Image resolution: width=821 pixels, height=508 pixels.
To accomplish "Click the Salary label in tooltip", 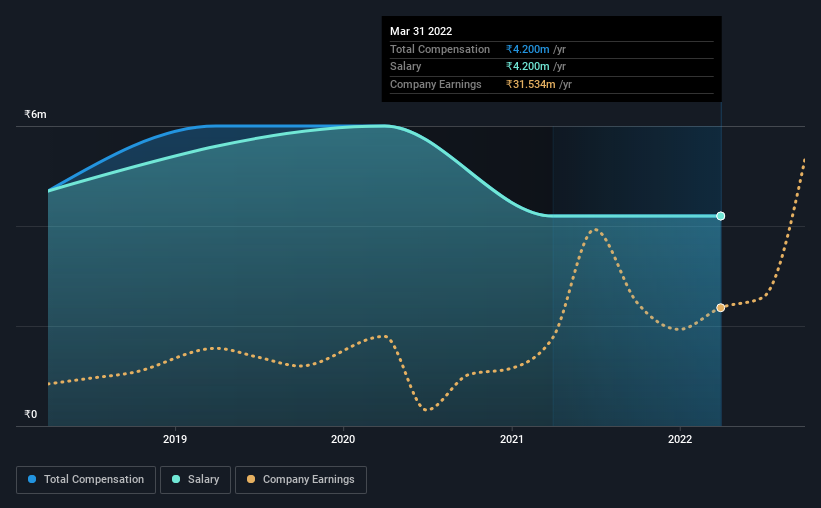I will (x=405, y=67).
